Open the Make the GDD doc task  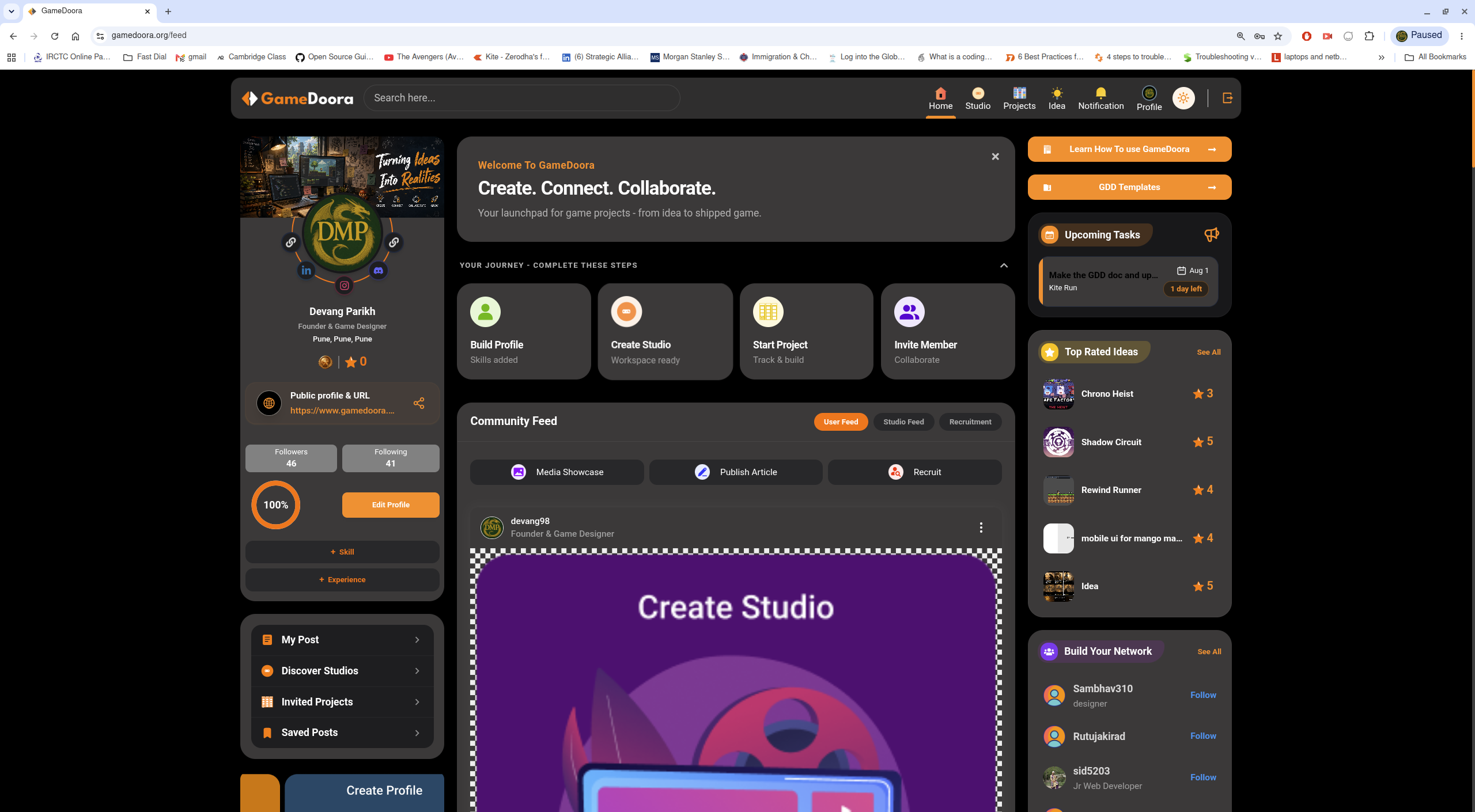(x=1128, y=281)
